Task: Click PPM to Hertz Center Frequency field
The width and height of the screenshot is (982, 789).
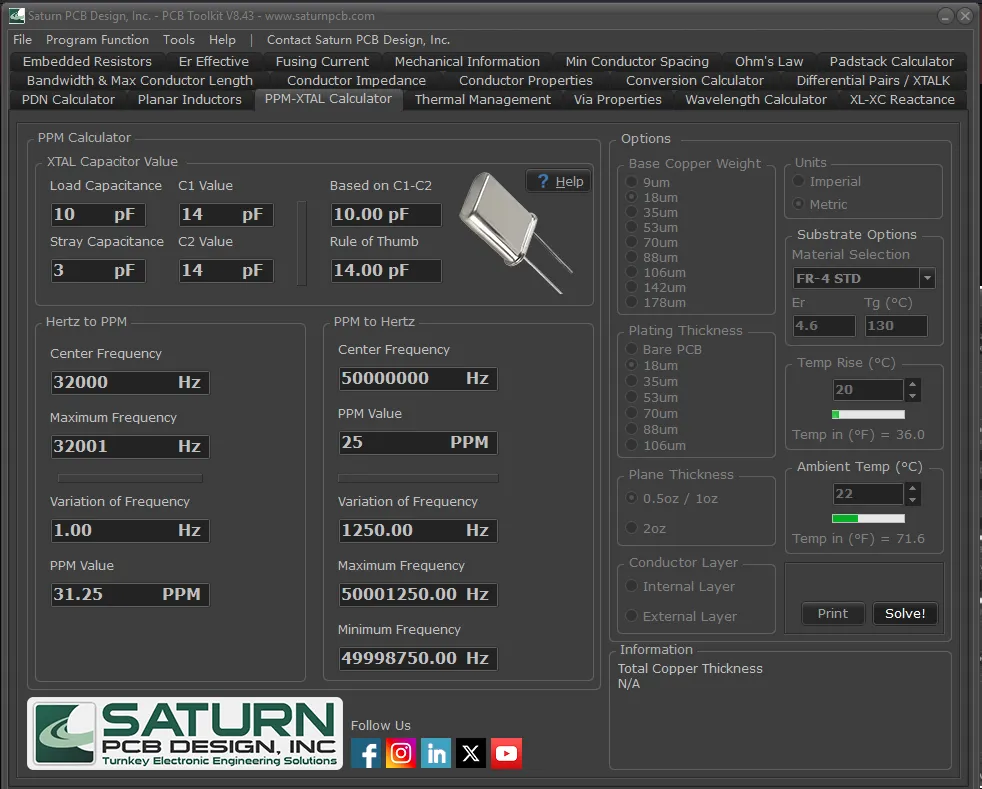Action: pyautogui.click(x=418, y=379)
